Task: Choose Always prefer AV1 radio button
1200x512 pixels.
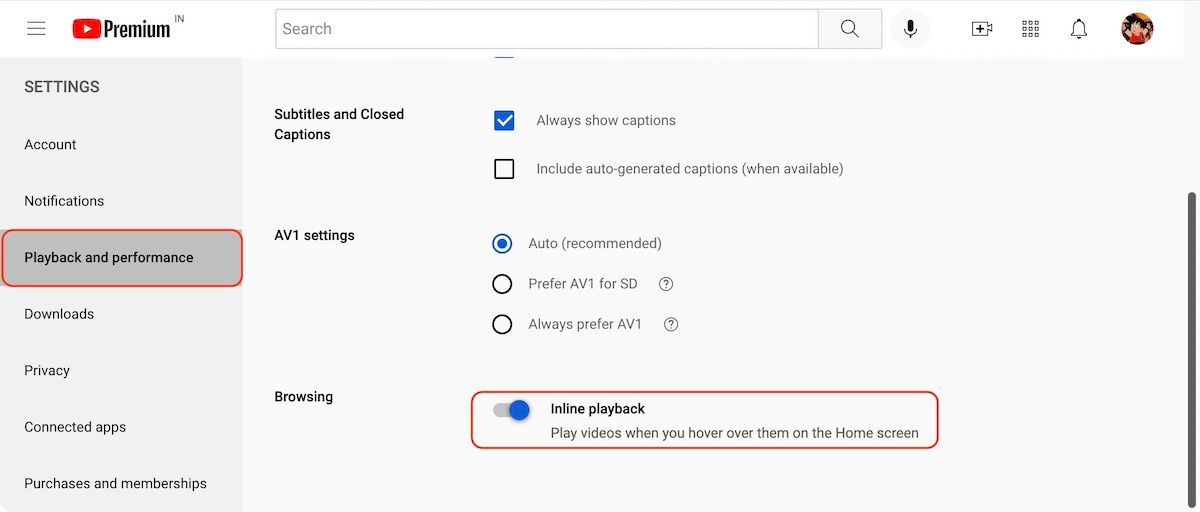Action: (x=502, y=324)
